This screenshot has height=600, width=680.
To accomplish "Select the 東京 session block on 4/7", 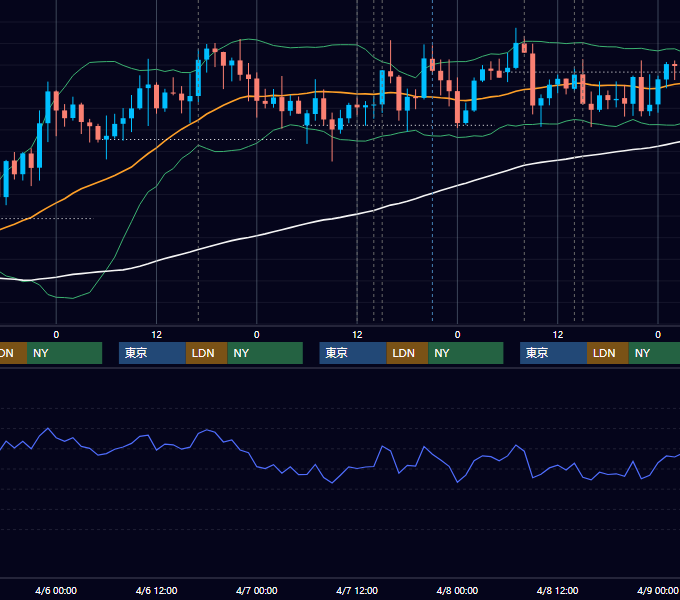I will click(x=353, y=353).
